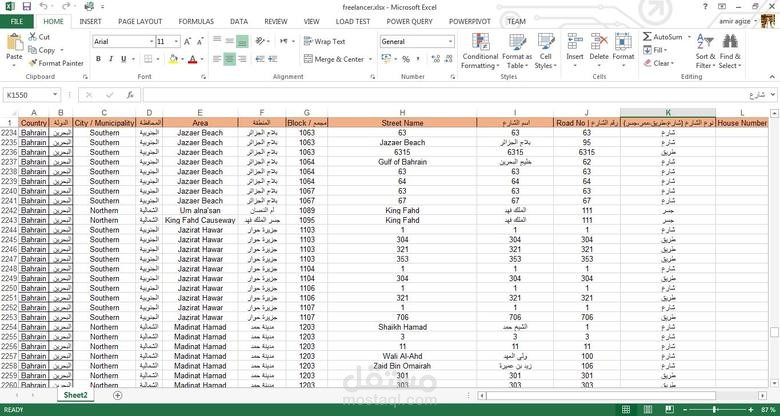Click the Decrease Decimal icon
The height and width of the screenshot is (416, 780).
click(x=449, y=59)
